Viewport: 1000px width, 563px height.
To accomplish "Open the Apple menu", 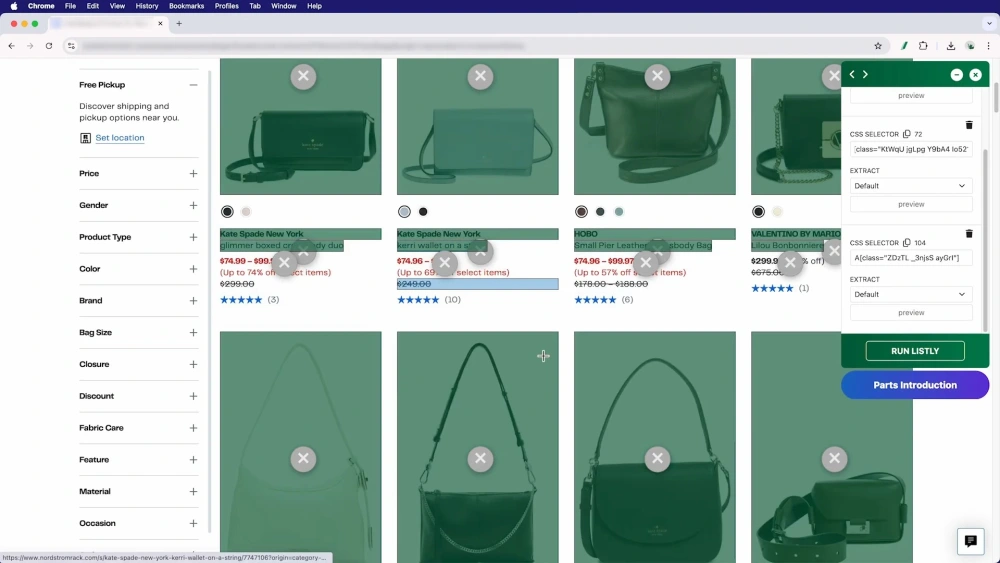I will point(13,6).
